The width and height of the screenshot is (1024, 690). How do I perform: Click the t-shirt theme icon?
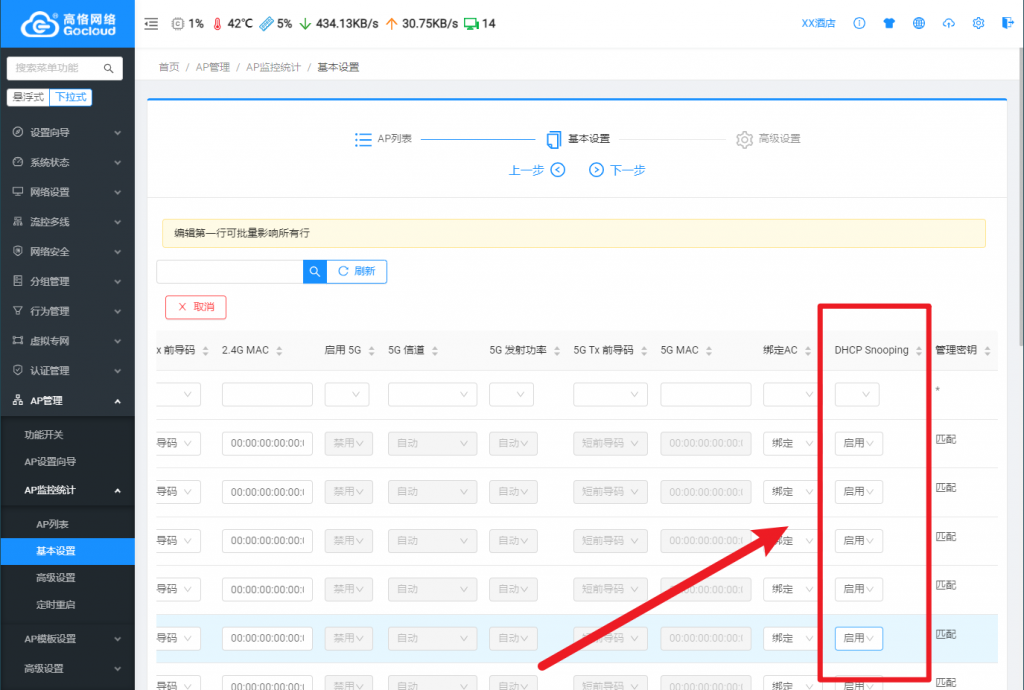[889, 23]
